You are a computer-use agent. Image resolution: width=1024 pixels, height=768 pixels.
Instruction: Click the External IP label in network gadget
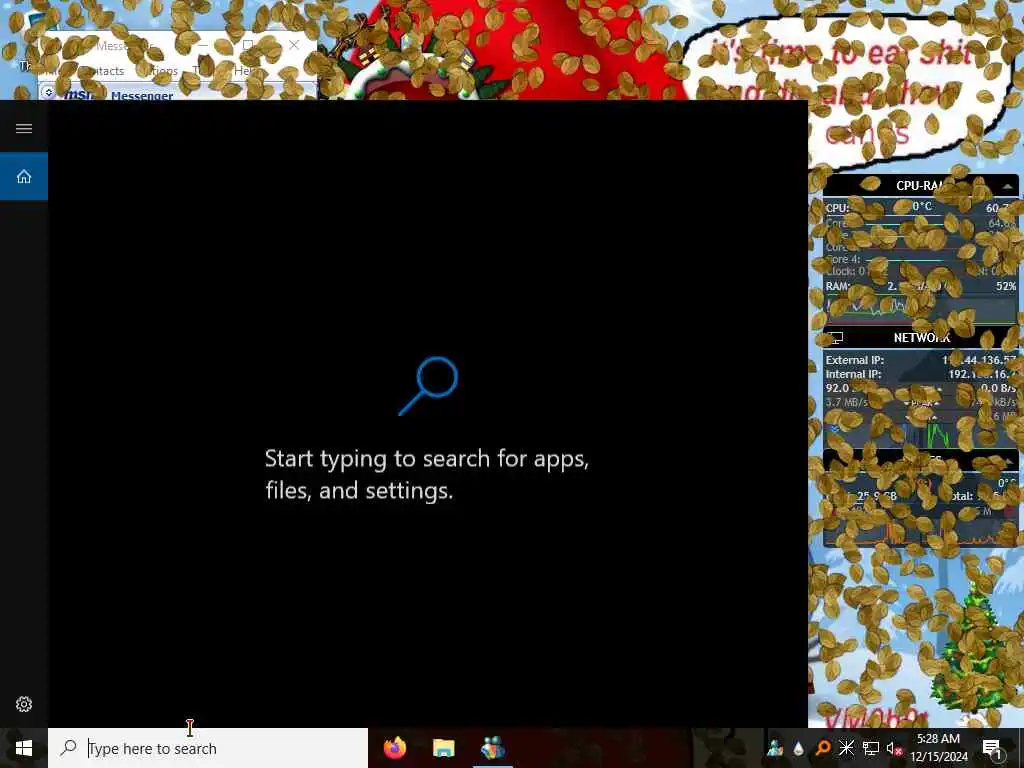click(854, 360)
